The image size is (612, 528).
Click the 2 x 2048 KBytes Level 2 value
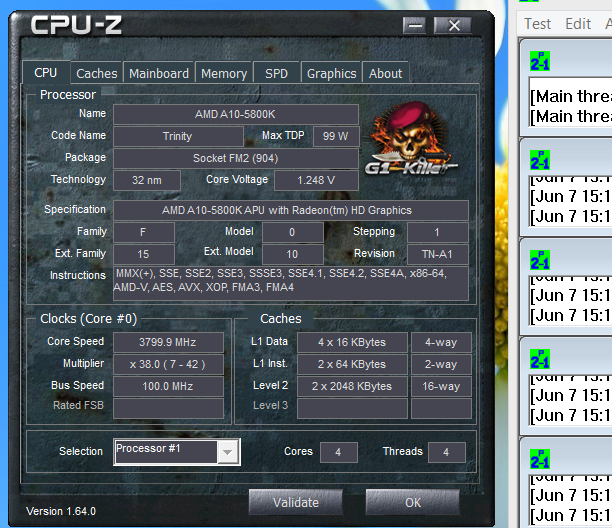click(352, 386)
